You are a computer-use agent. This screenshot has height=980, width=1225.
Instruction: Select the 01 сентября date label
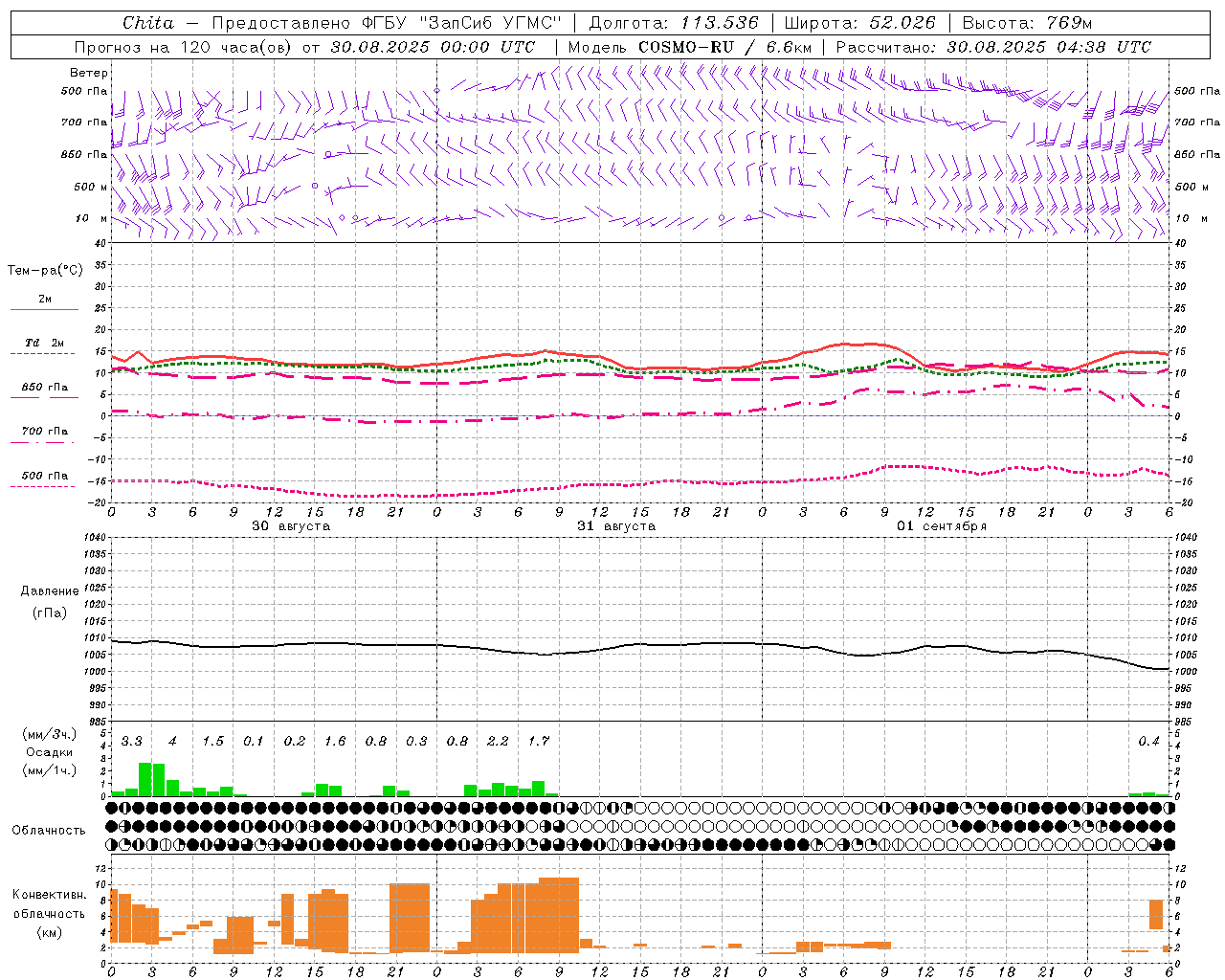pyautogui.click(x=942, y=526)
